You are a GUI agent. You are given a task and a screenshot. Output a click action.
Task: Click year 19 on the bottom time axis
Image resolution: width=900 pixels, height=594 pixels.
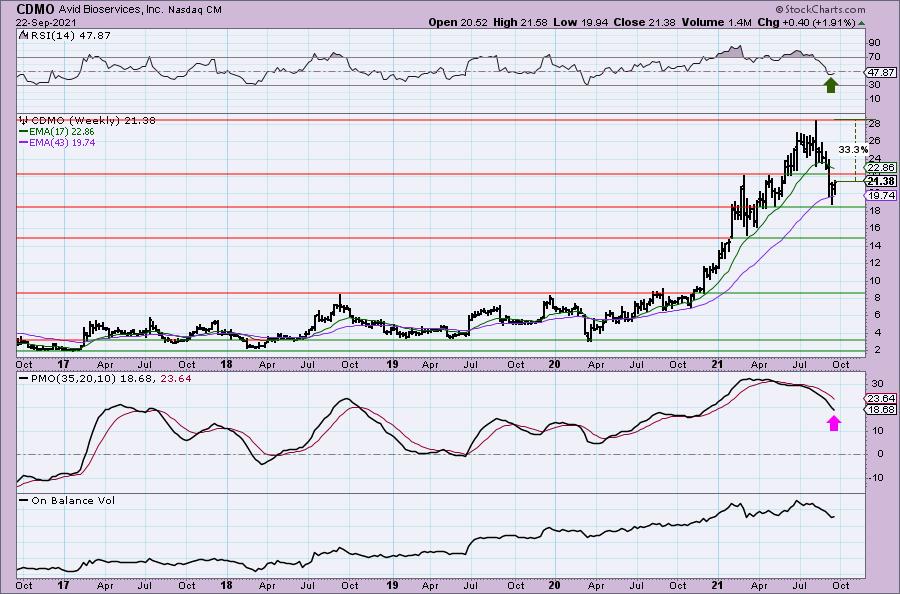tap(391, 586)
